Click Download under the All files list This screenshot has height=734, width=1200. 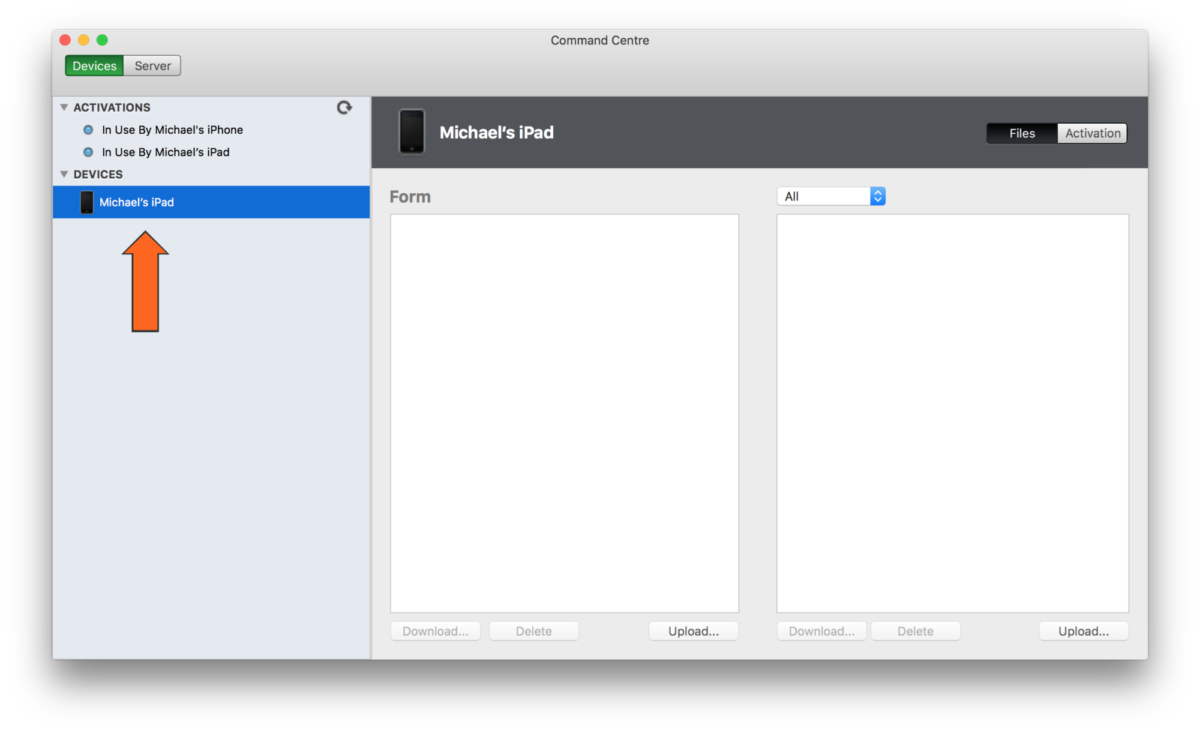point(822,631)
